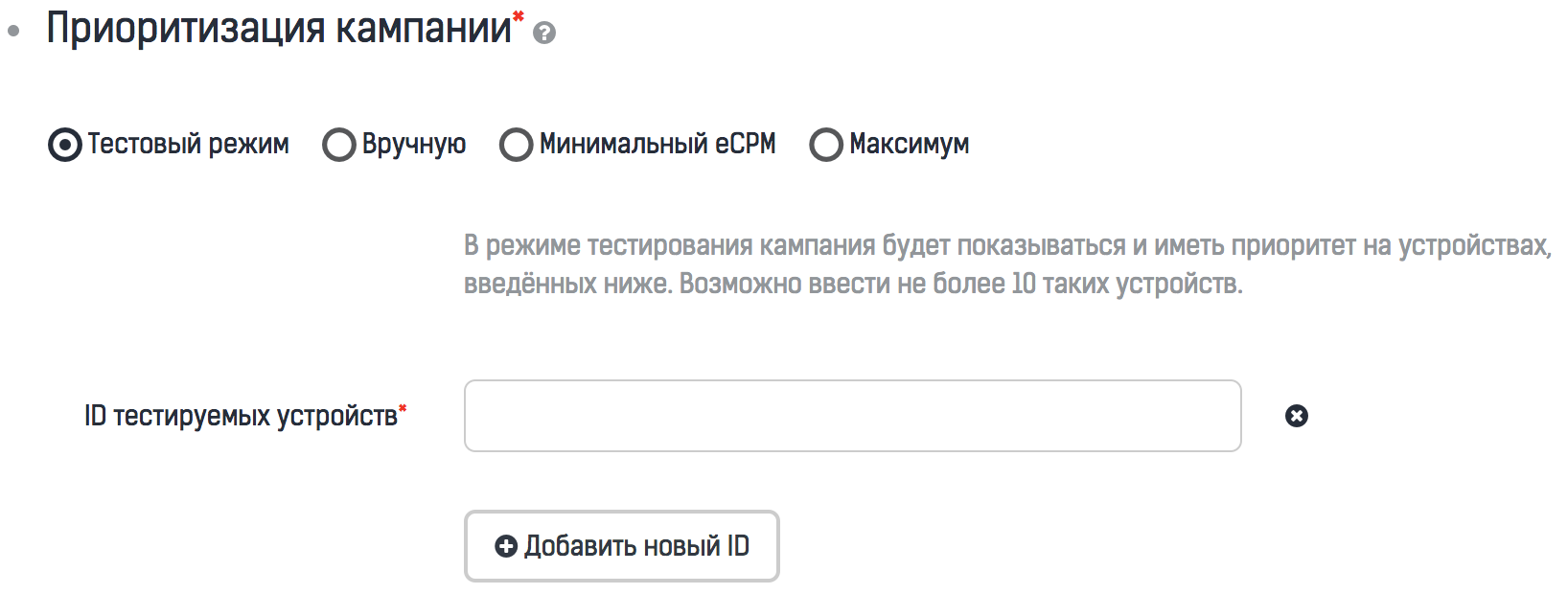Click the Вручную label text
1568x594 pixels.
pos(414,145)
